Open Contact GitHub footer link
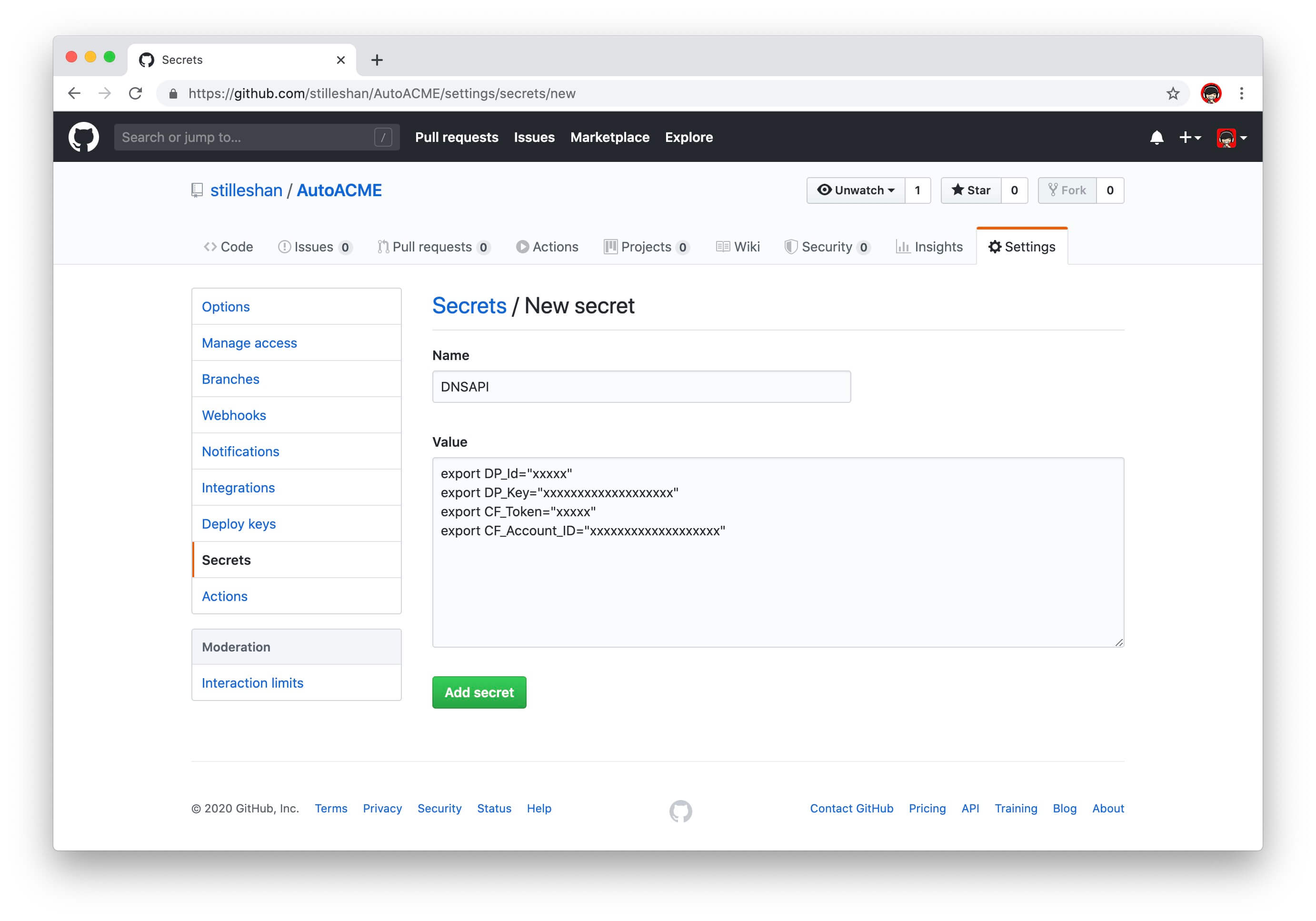 coord(851,808)
